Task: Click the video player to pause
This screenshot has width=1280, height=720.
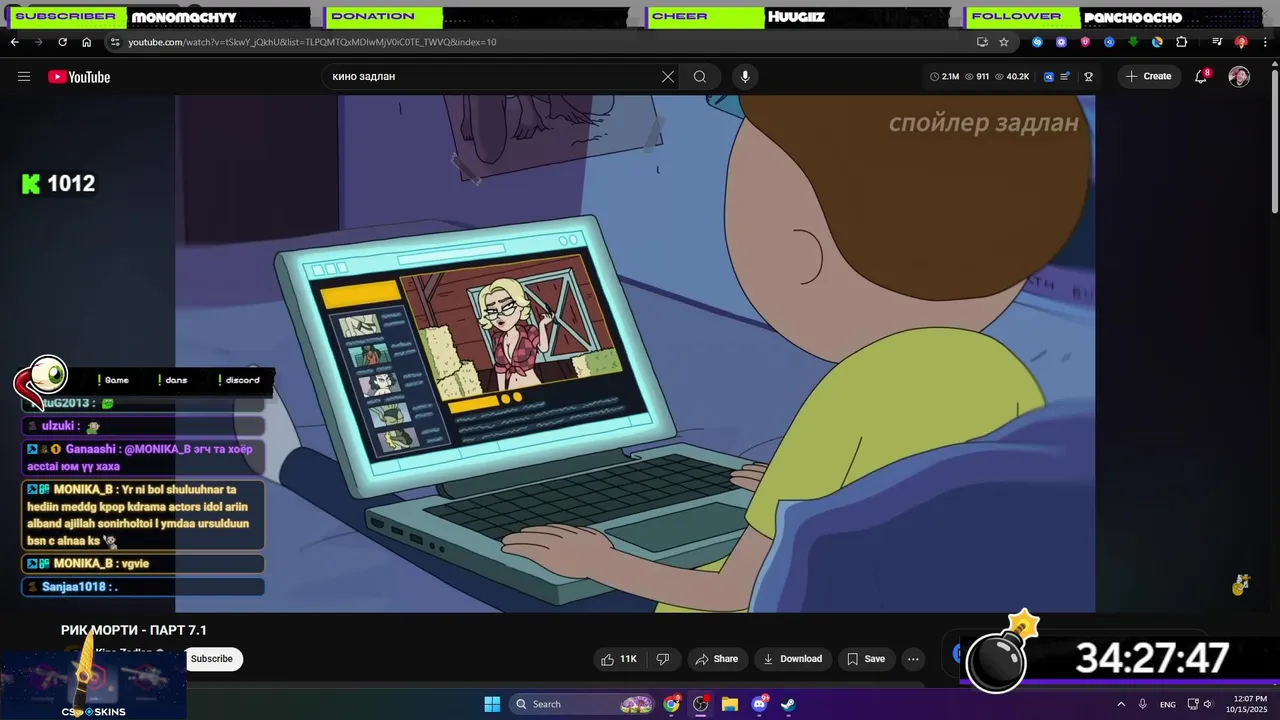Action: point(635,353)
